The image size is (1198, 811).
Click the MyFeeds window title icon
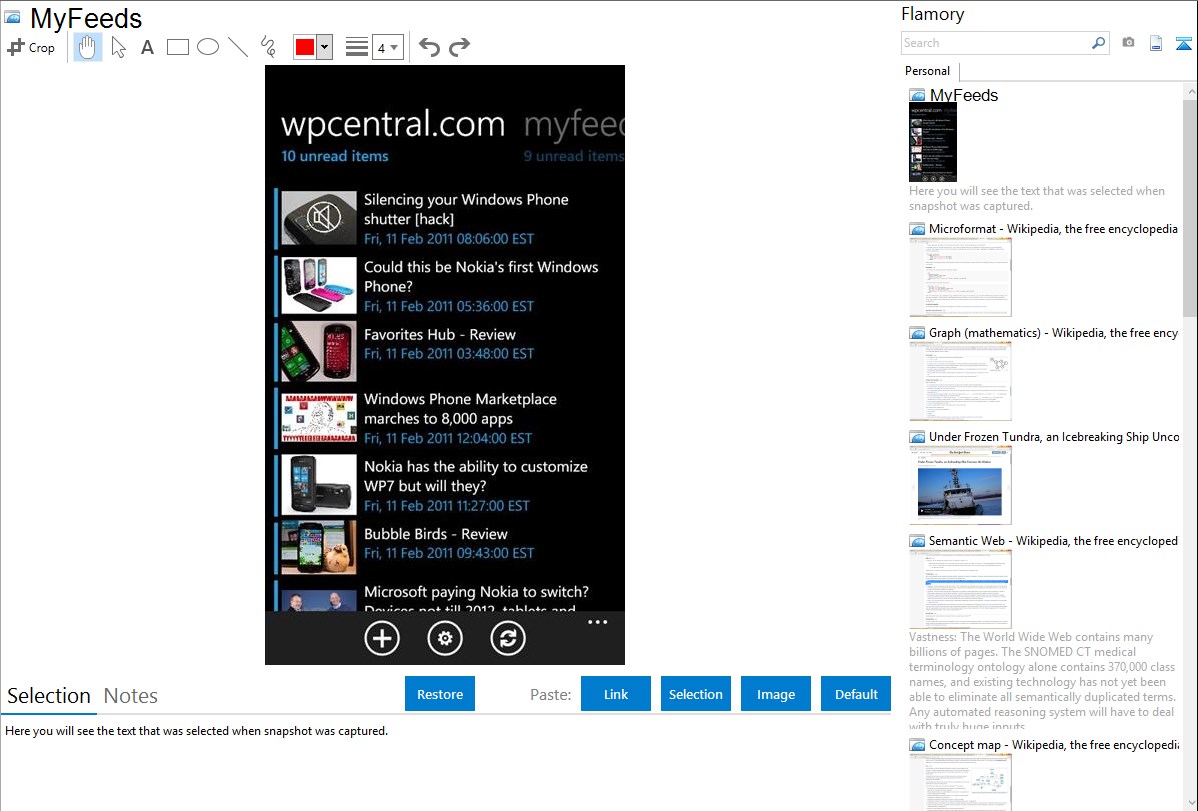[x=12, y=17]
